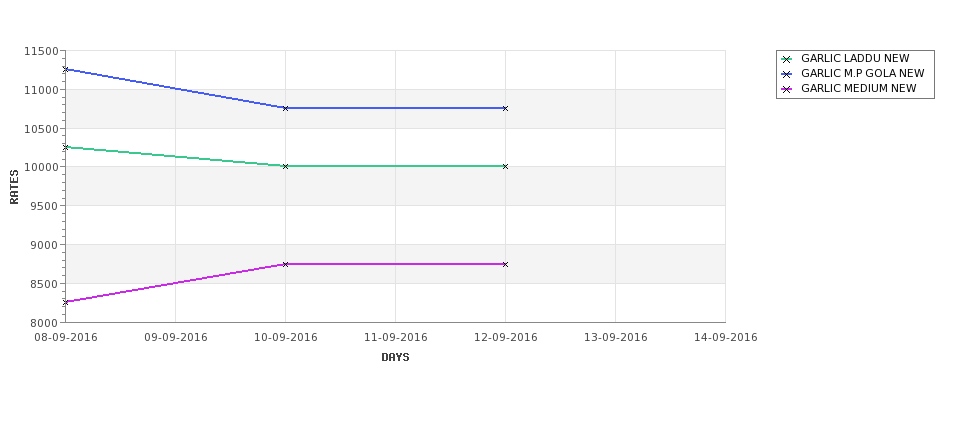This screenshot has height=429, width=975.
Task: Select blue line data point at 10-09-2016
Action: point(285,108)
